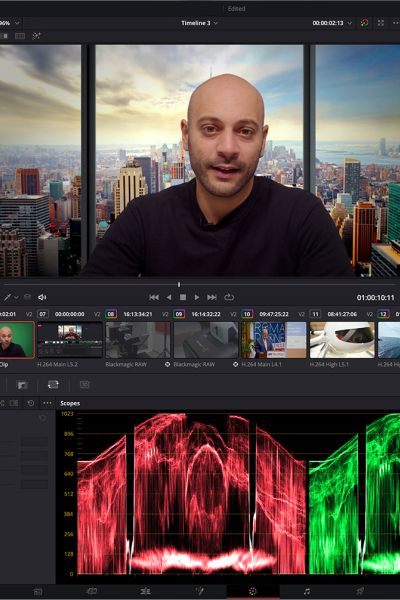Toggle bypass color grades icon
Screen dimensions: 400x600
click(x=364, y=23)
